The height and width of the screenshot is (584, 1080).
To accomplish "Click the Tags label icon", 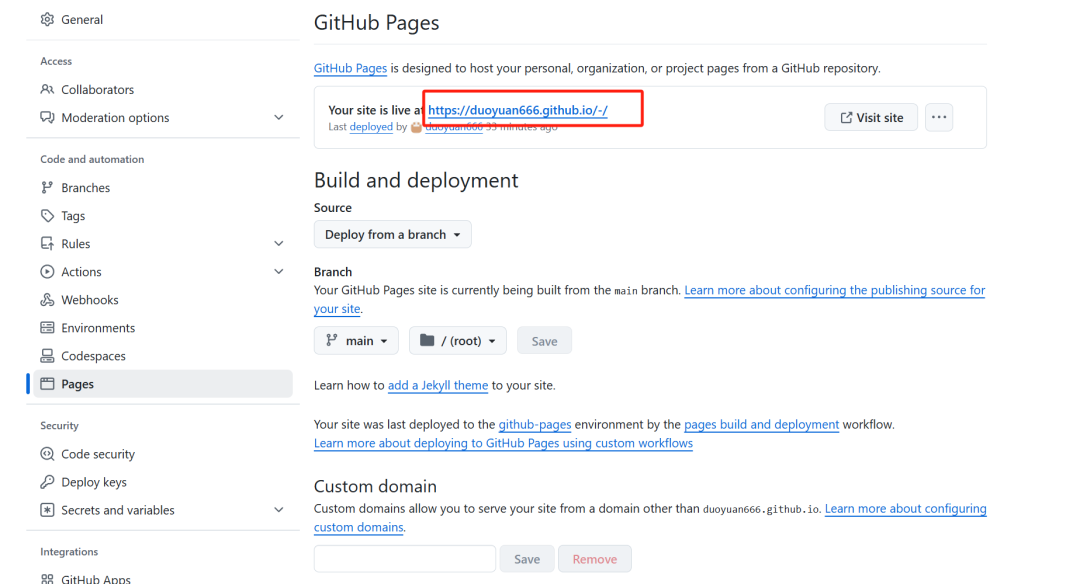I will [x=47, y=216].
